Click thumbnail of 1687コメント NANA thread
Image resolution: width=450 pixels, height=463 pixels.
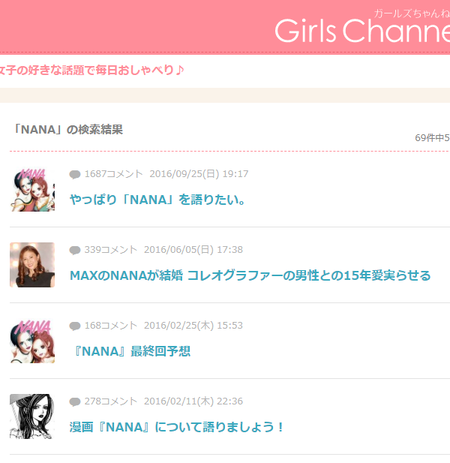32,189
